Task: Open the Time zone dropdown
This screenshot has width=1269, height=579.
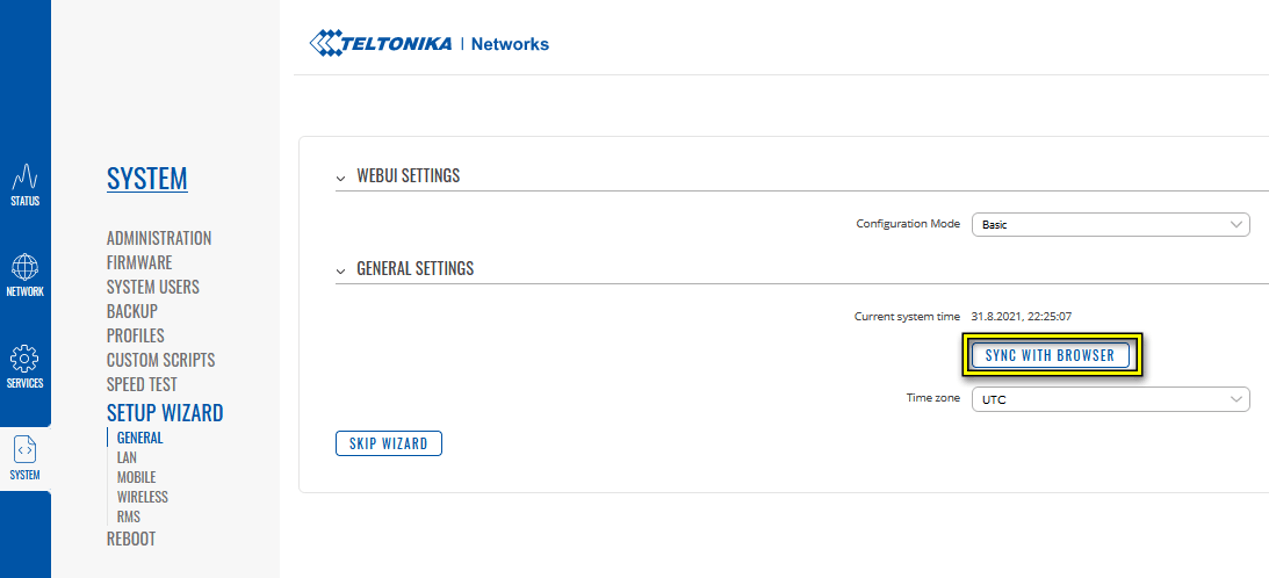Action: [x=1110, y=399]
